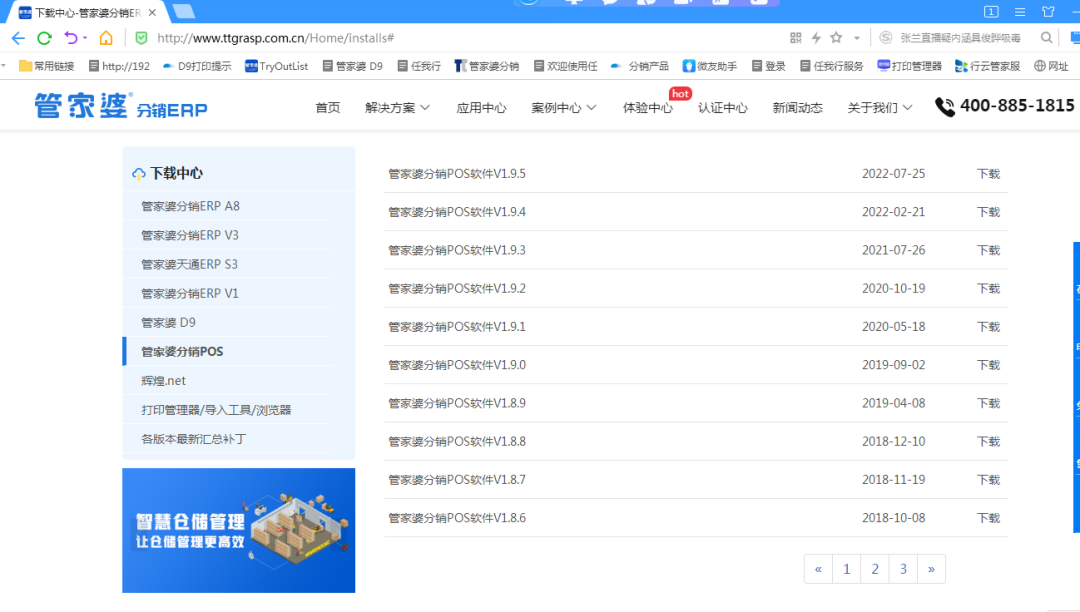
Task: Click the QR code icon near address bar
Action: click(796, 37)
